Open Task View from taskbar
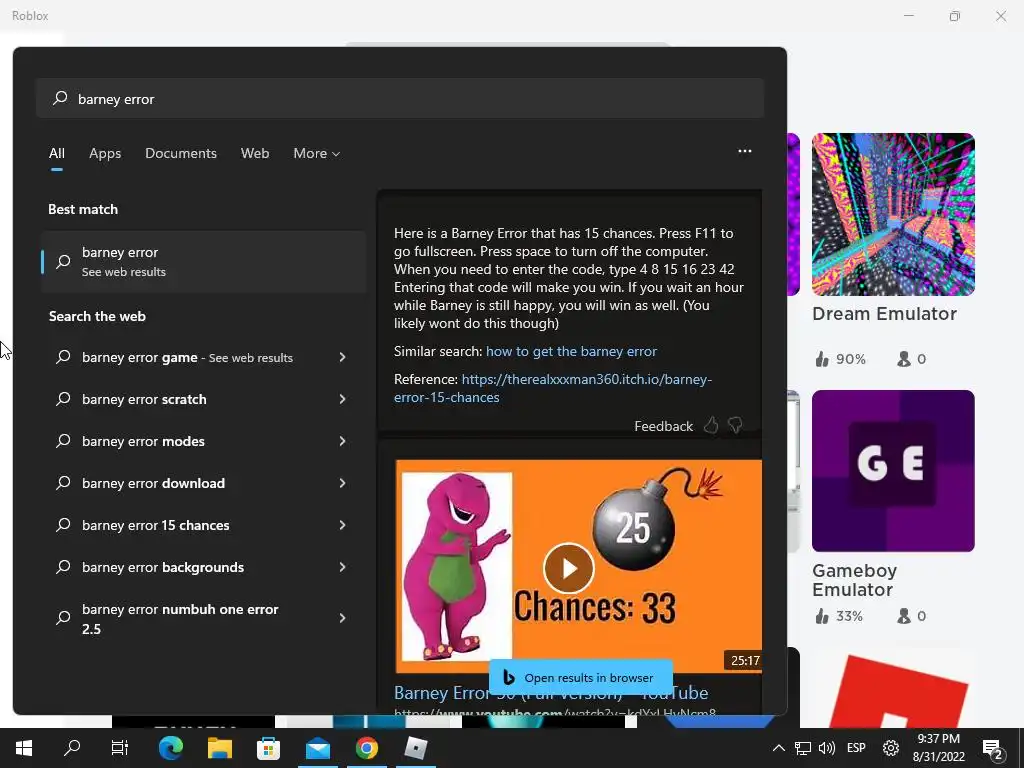1024x768 pixels. tap(120, 748)
